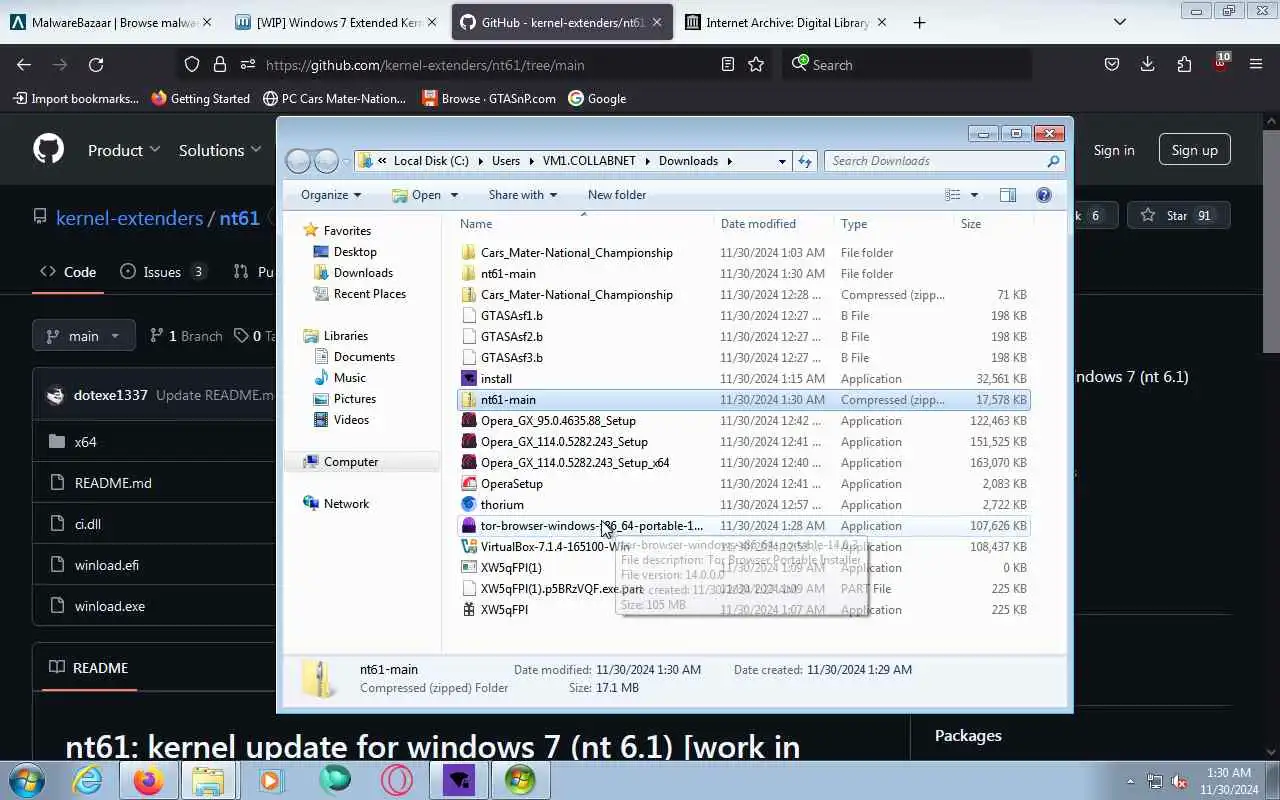Expand GitHub Product menu

(124, 150)
